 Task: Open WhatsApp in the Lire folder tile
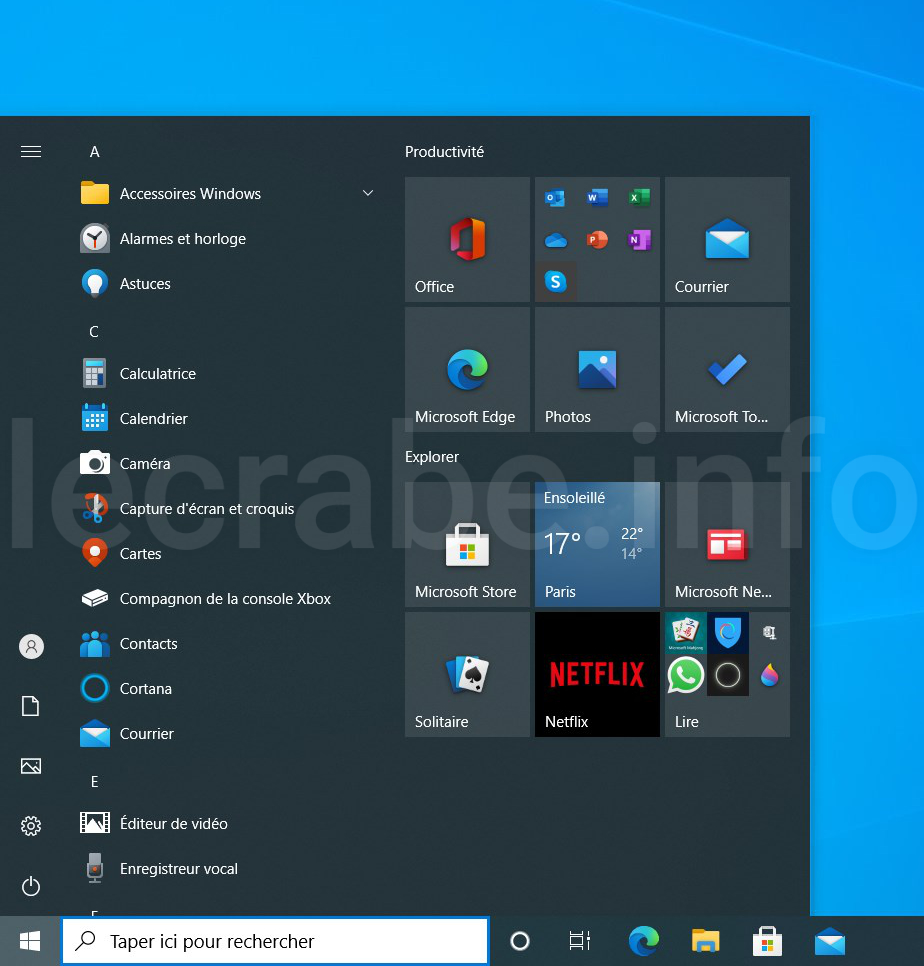pyautogui.click(x=686, y=675)
